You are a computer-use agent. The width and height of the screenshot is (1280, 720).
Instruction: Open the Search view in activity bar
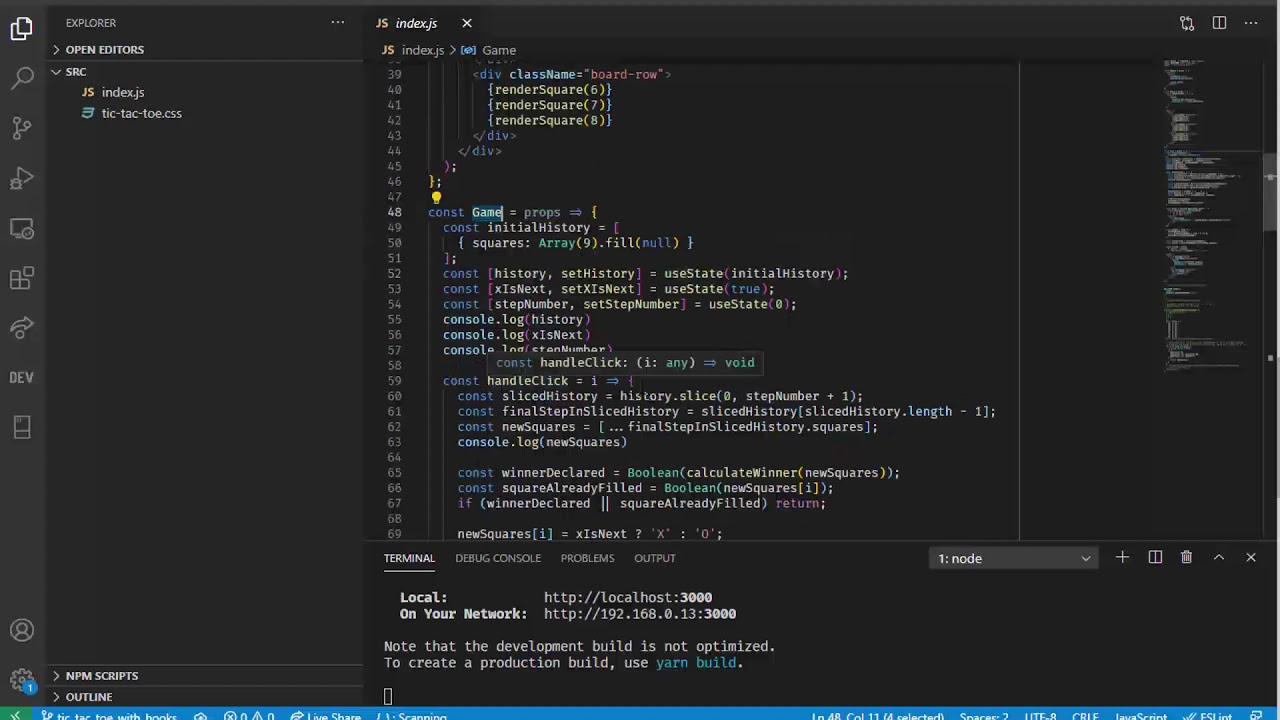(22, 78)
